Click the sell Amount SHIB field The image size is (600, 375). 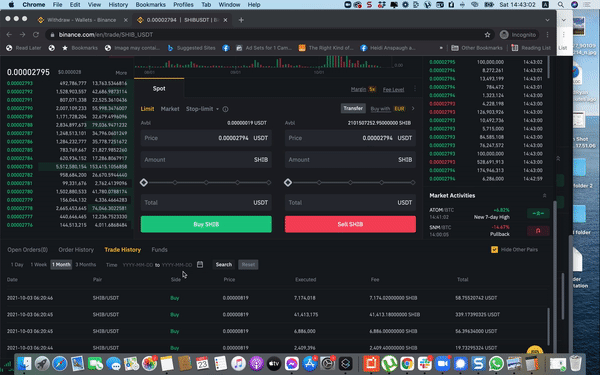point(350,160)
